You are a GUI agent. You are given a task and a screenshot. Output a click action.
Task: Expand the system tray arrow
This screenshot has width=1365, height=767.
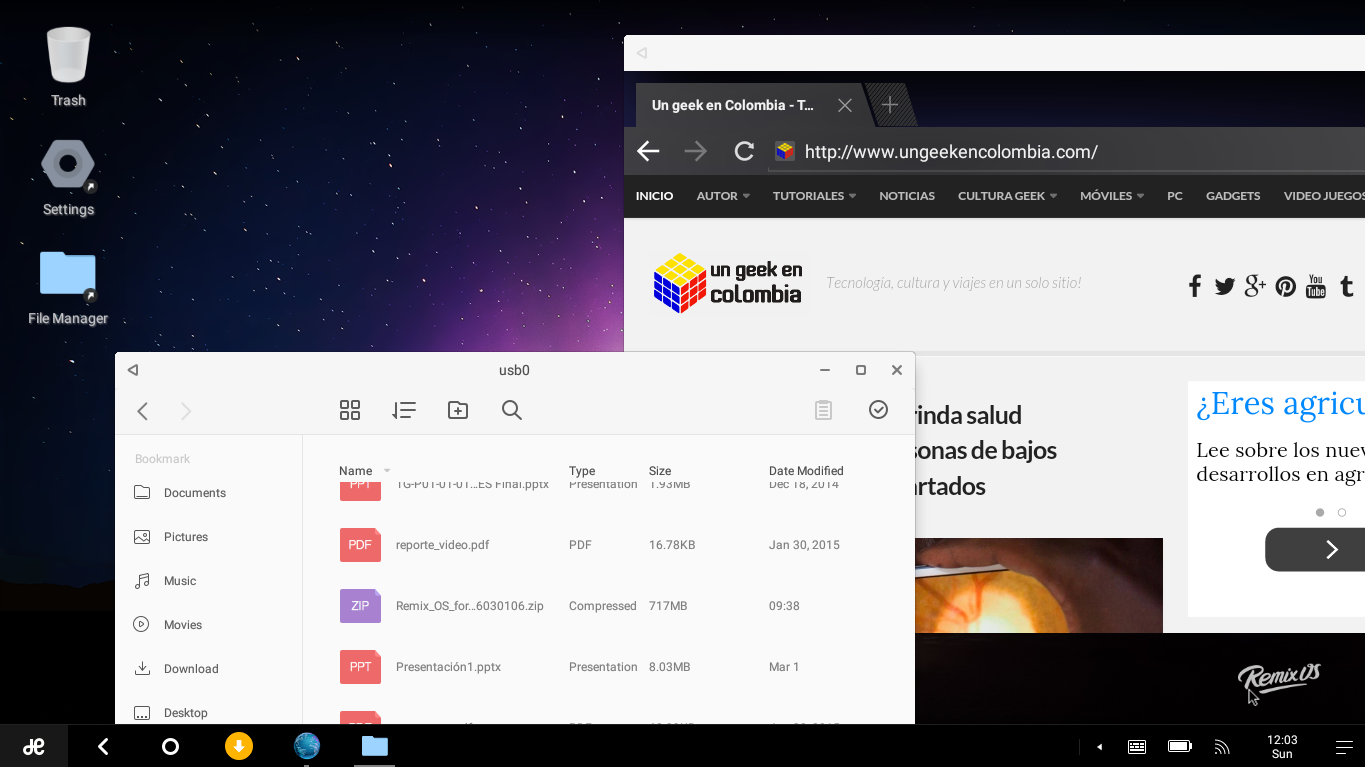pos(1100,747)
